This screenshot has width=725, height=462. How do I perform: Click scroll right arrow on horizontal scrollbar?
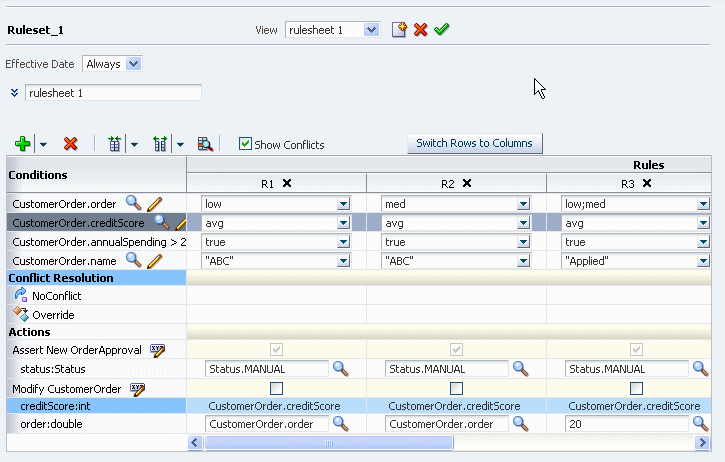(x=702, y=443)
